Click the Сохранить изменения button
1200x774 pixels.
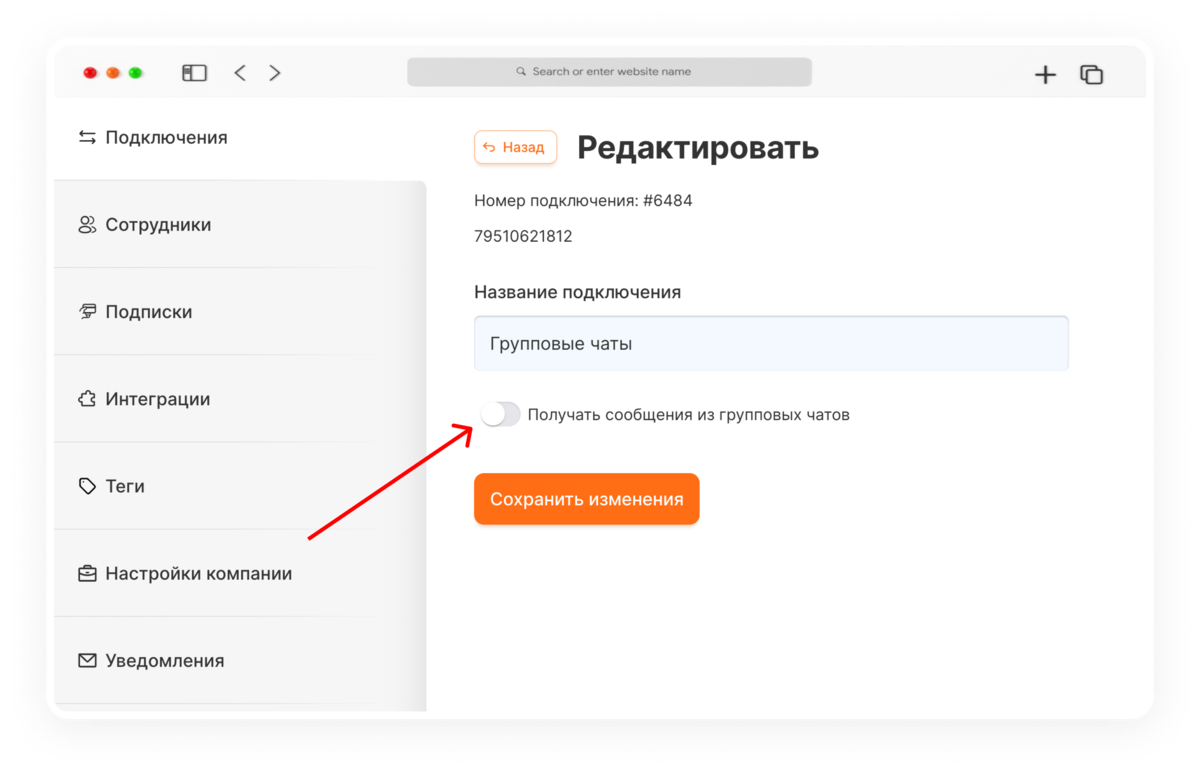click(x=587, y=499)
